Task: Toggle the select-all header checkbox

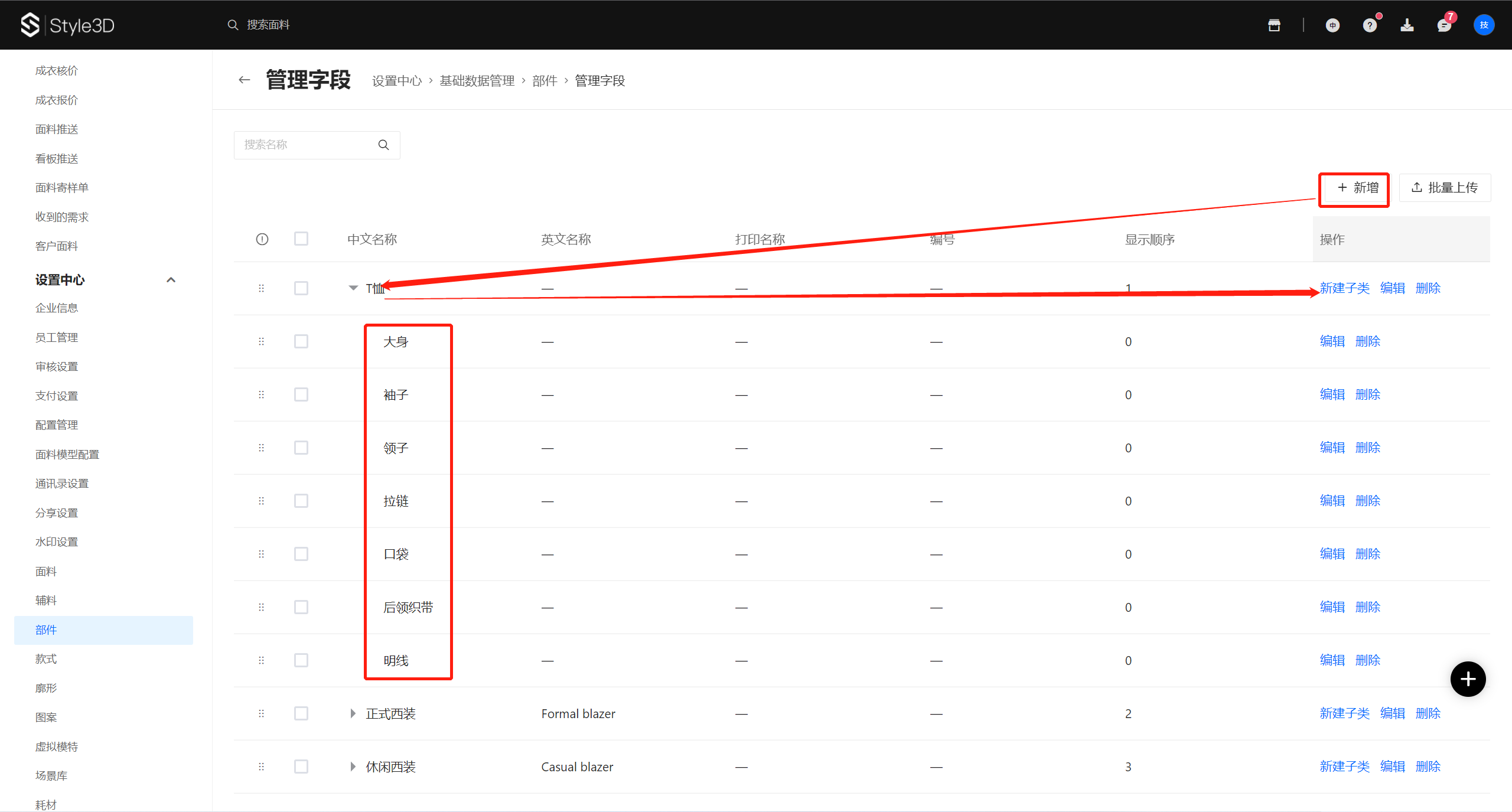Action: tap(301, 239)
